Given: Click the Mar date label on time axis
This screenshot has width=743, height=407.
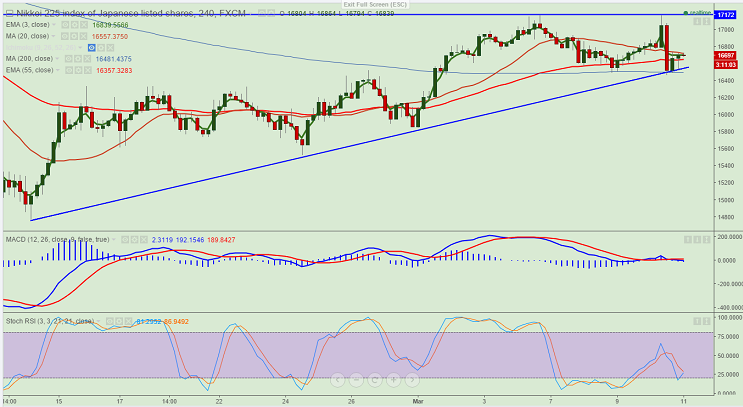Looking at the screenshot, I should tap(417, 401).
